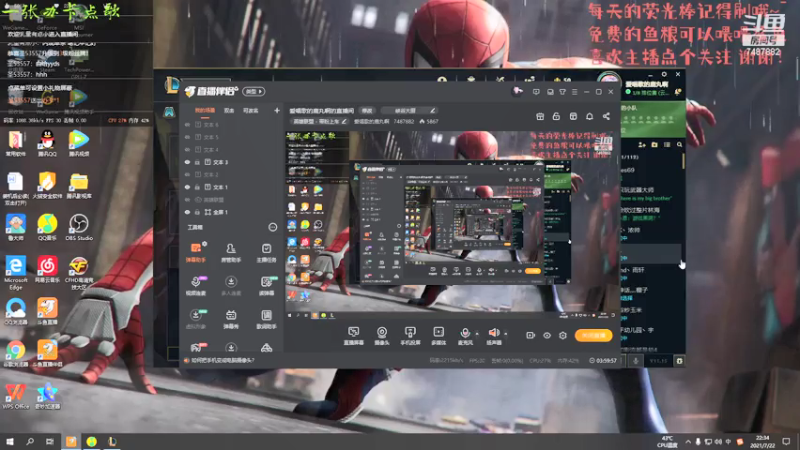
Task: Open the WPS Office desktop shortcut
Action: pyautogui.click(x=15, y=396)
